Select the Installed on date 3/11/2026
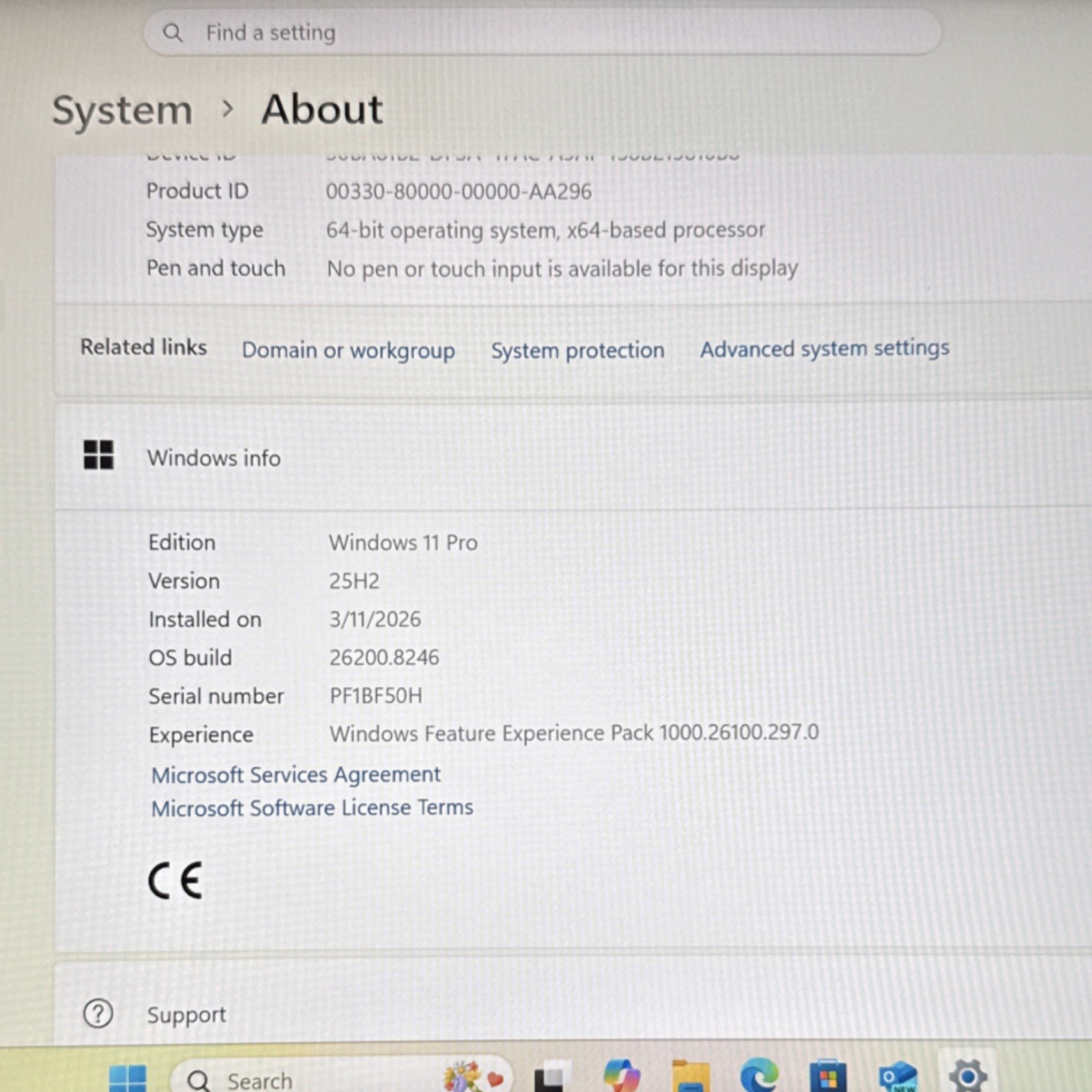The image size is (1092, 1092). [375, 619]
